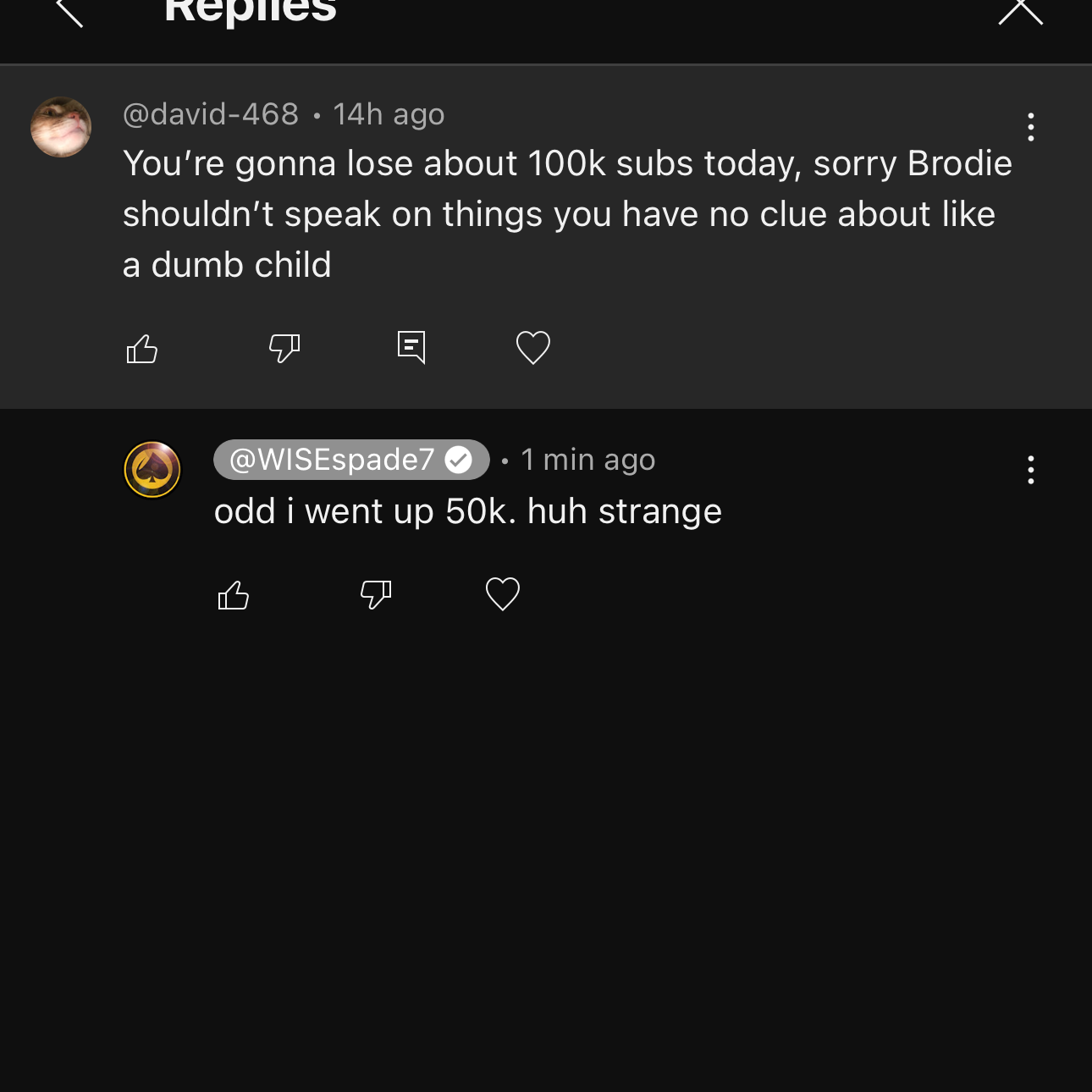This screenshot has width=1092, height=1092.
Task: Open the @WISEspade7 channel name badge
Action: 351,460
